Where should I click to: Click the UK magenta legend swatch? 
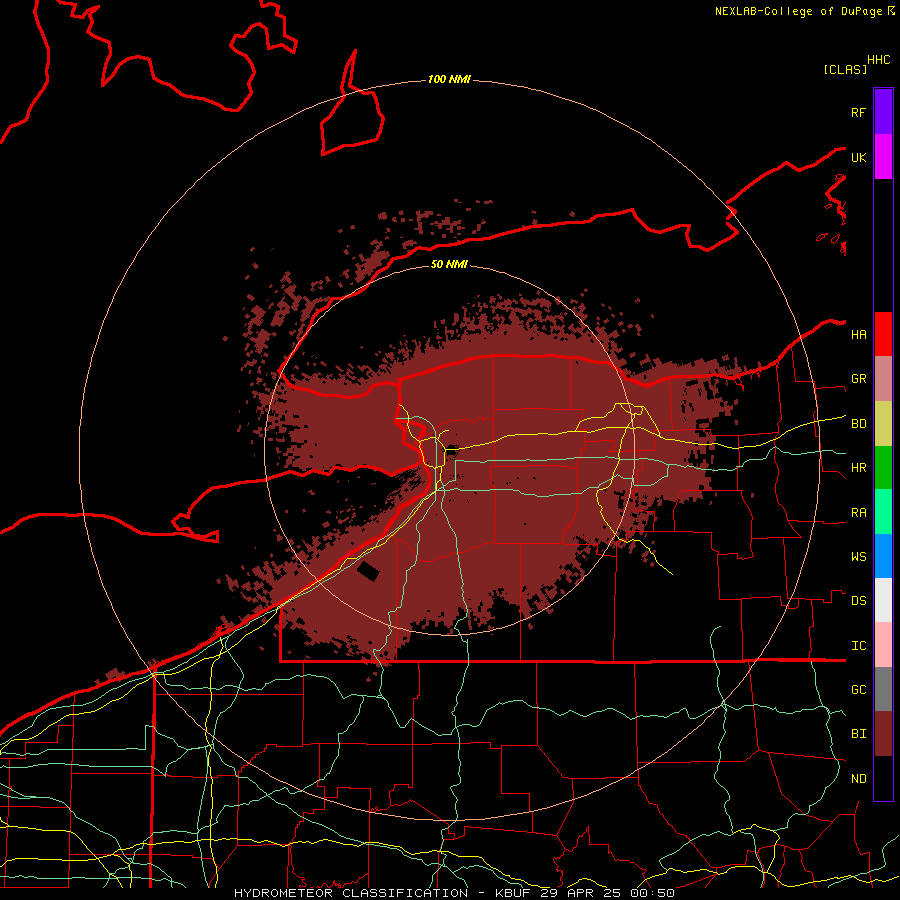coord(883,157)
